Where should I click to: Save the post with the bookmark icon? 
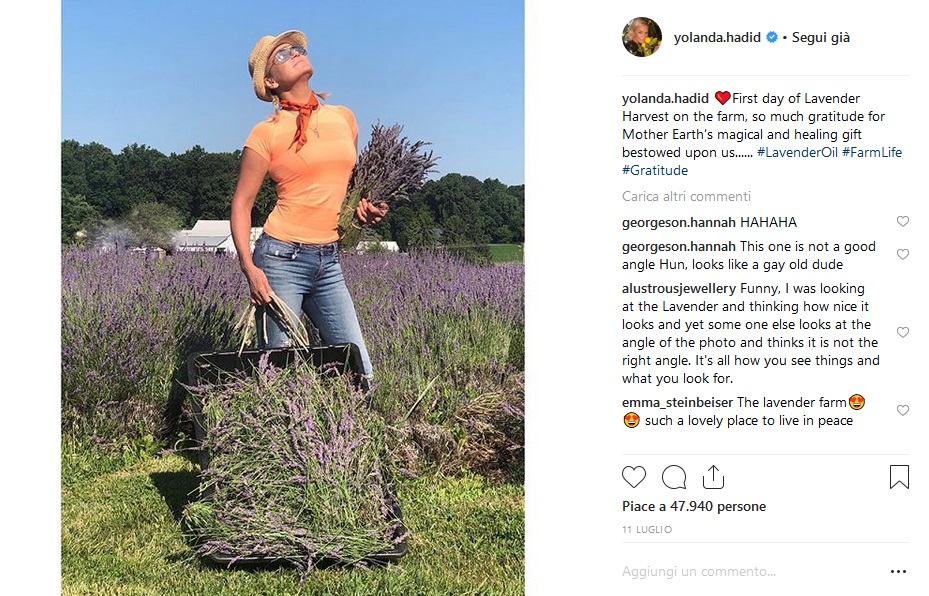point(899,477)
